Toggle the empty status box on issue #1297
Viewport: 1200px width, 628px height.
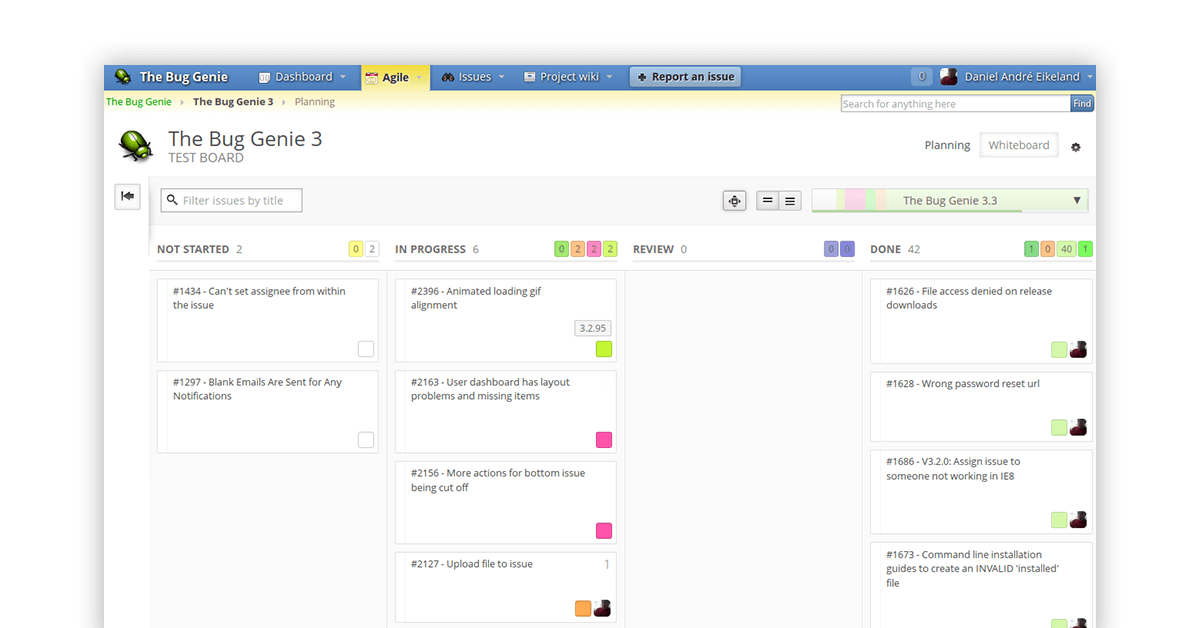(366, 440)
